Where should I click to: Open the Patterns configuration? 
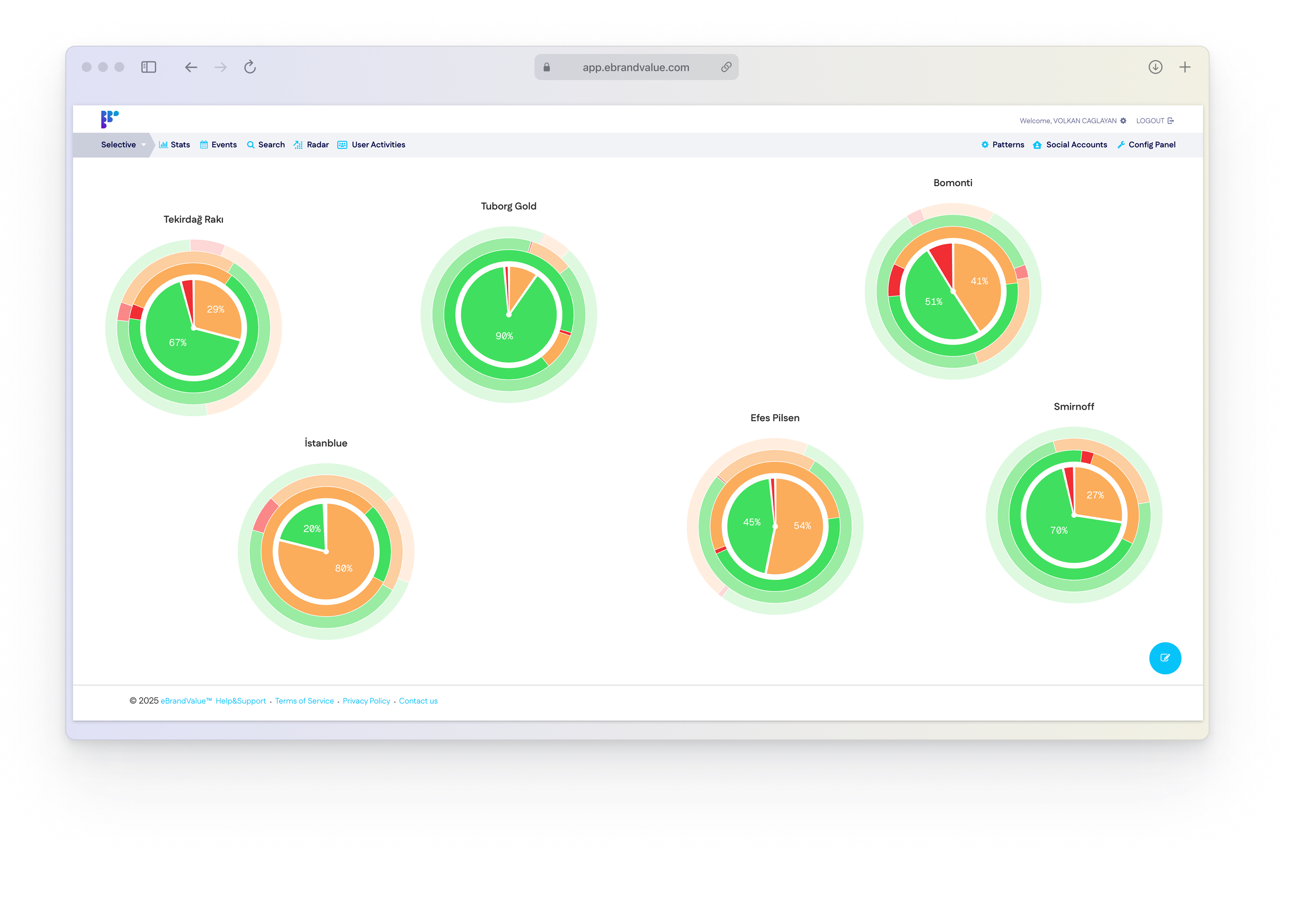point(1003,145)
